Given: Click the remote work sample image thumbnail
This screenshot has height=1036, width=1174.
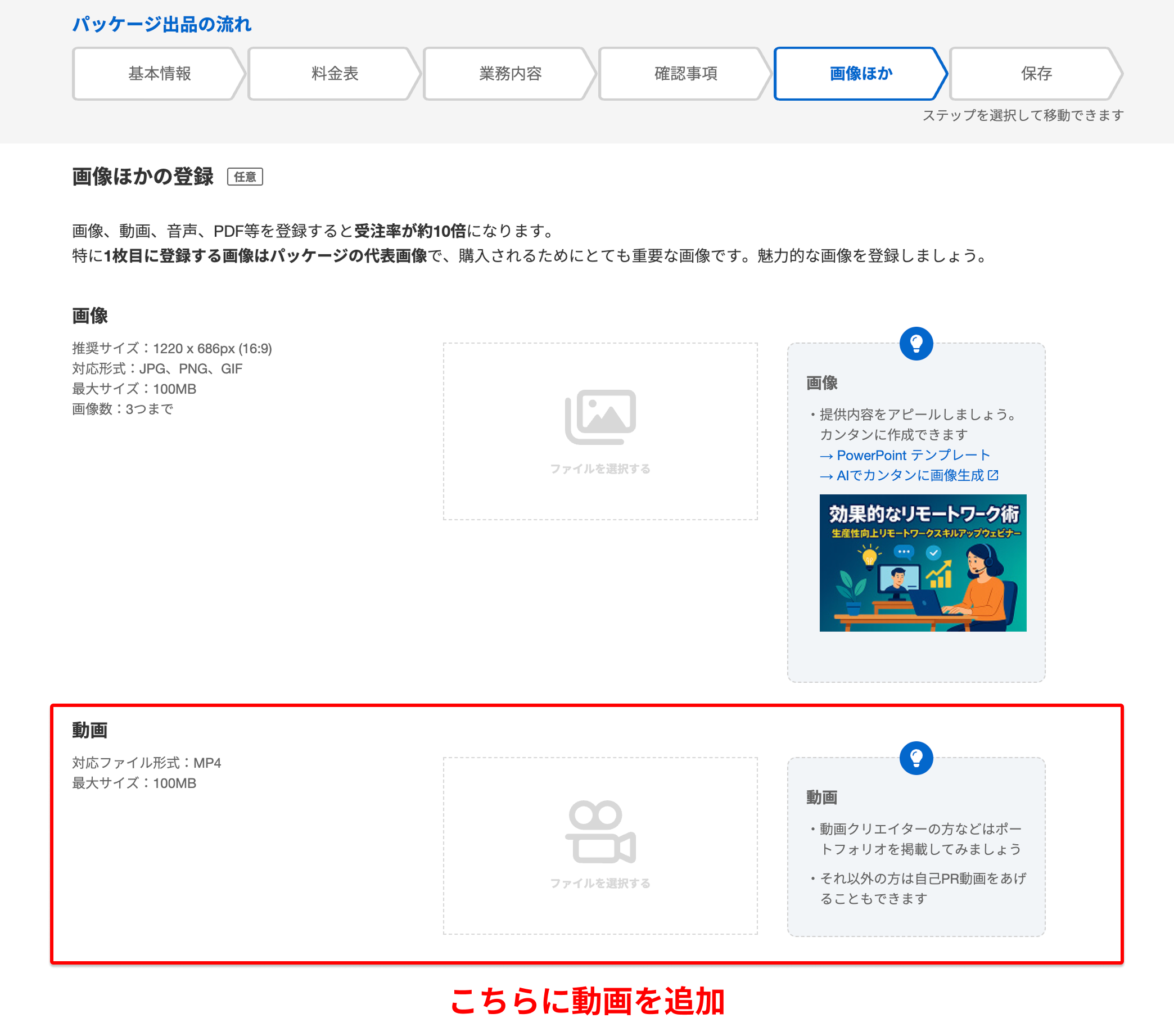Looking at the screenshot, I should (923, 562).
